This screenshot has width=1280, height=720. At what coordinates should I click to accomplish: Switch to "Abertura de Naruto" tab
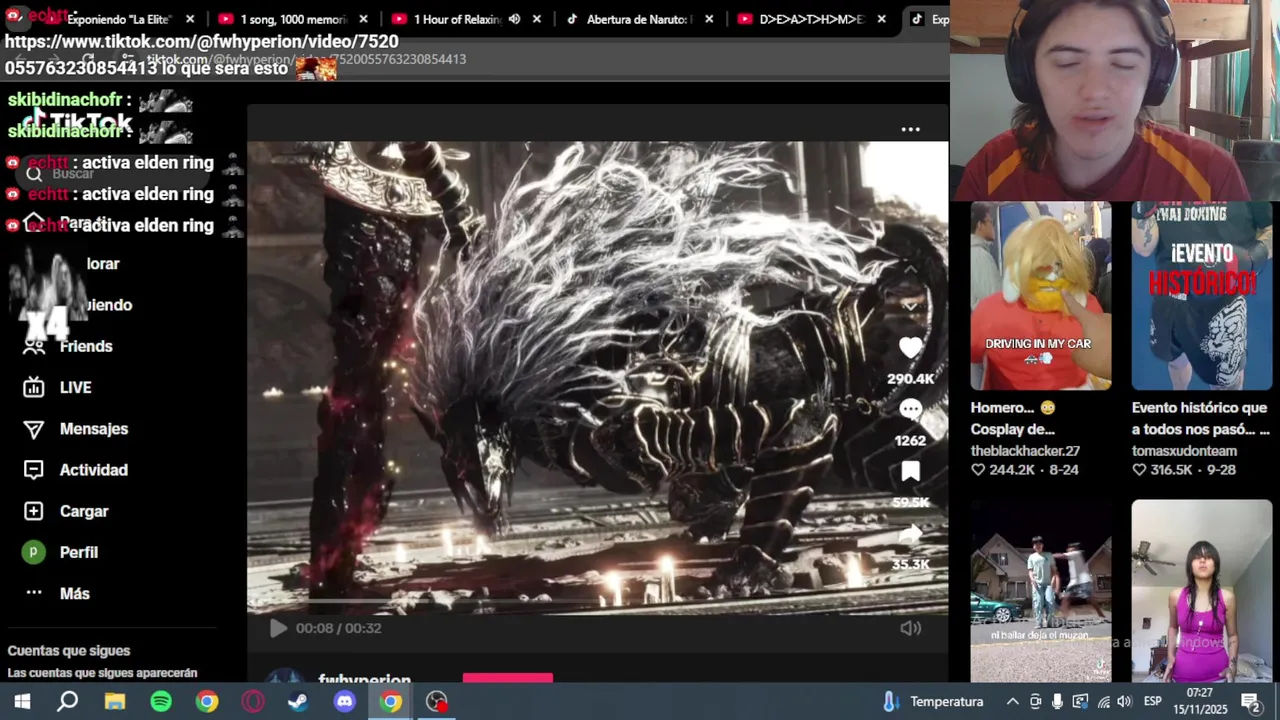coord(641,19)
